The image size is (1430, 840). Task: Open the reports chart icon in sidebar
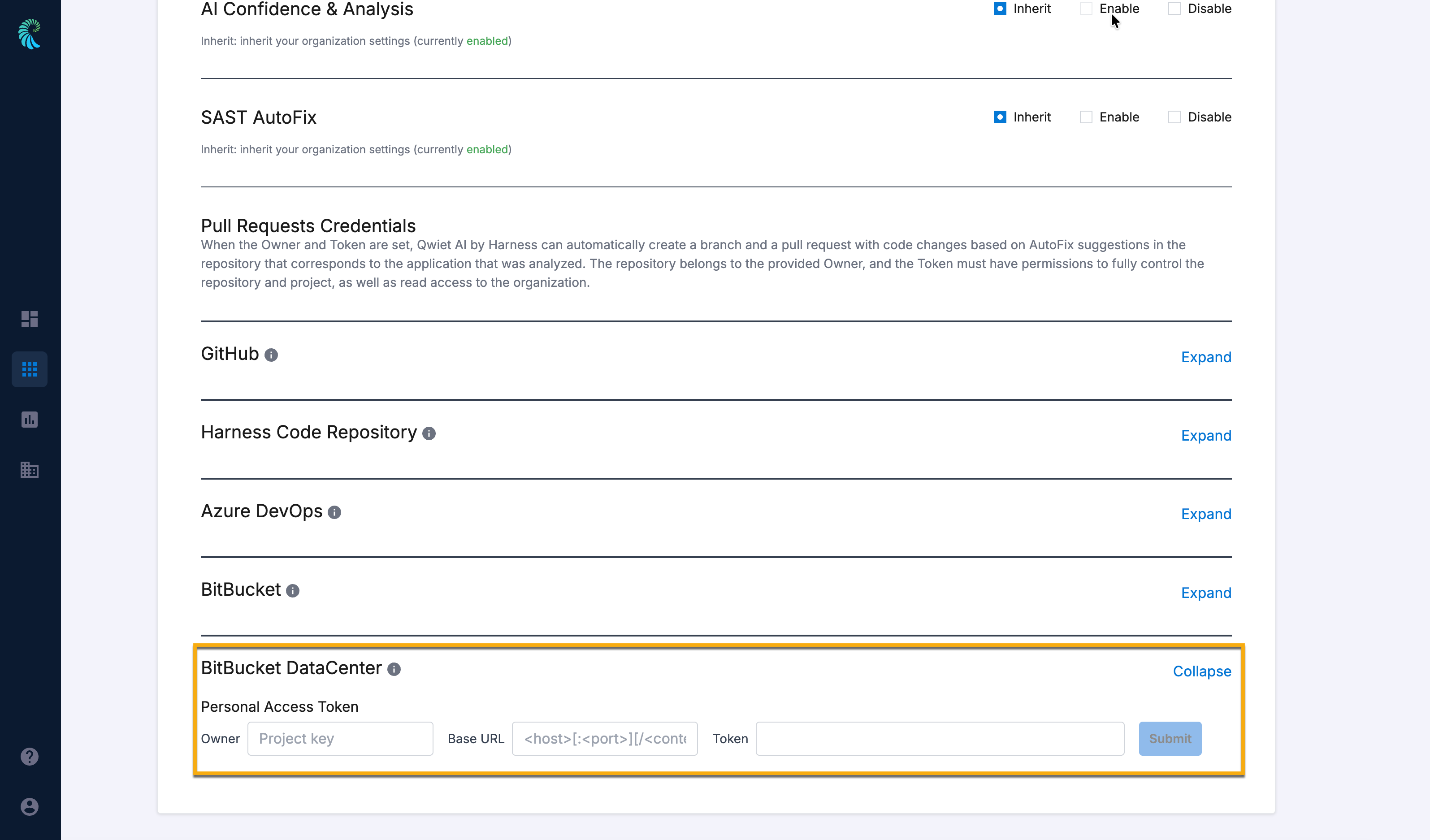coord(30,420)
